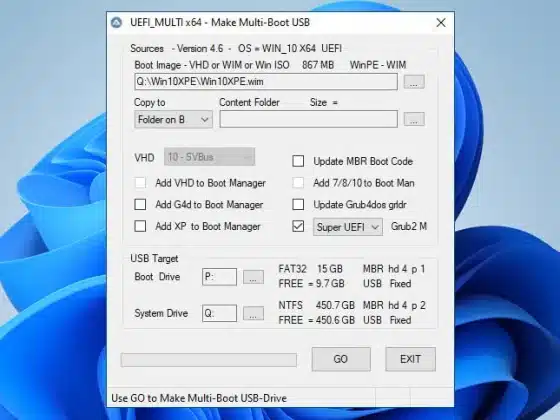Open the VHD 10 - SVBus dropdown

209,157
